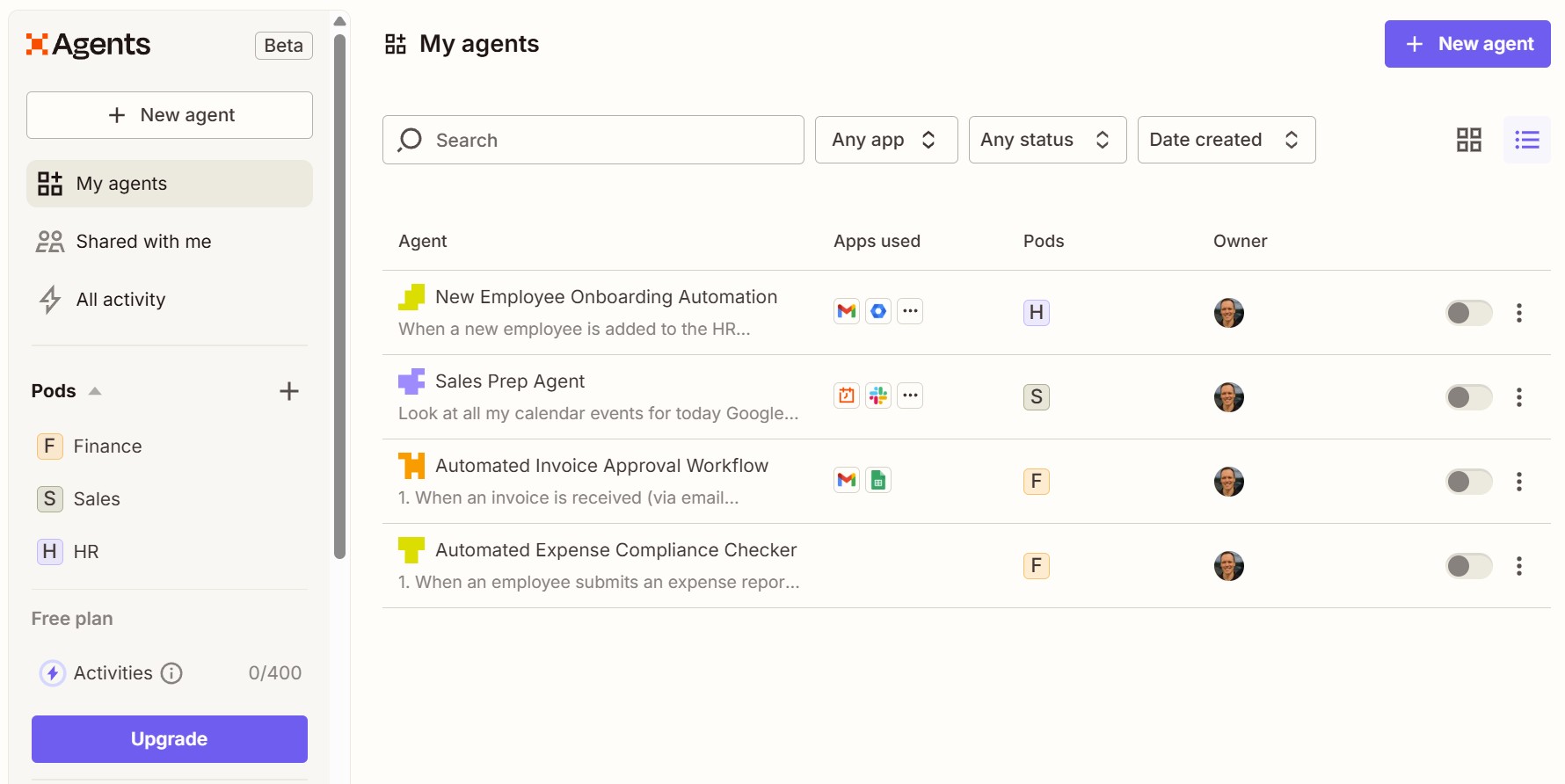Open Automated Expense Compliance Checker agent
The image size is (1565, 784).
[615, 550]
